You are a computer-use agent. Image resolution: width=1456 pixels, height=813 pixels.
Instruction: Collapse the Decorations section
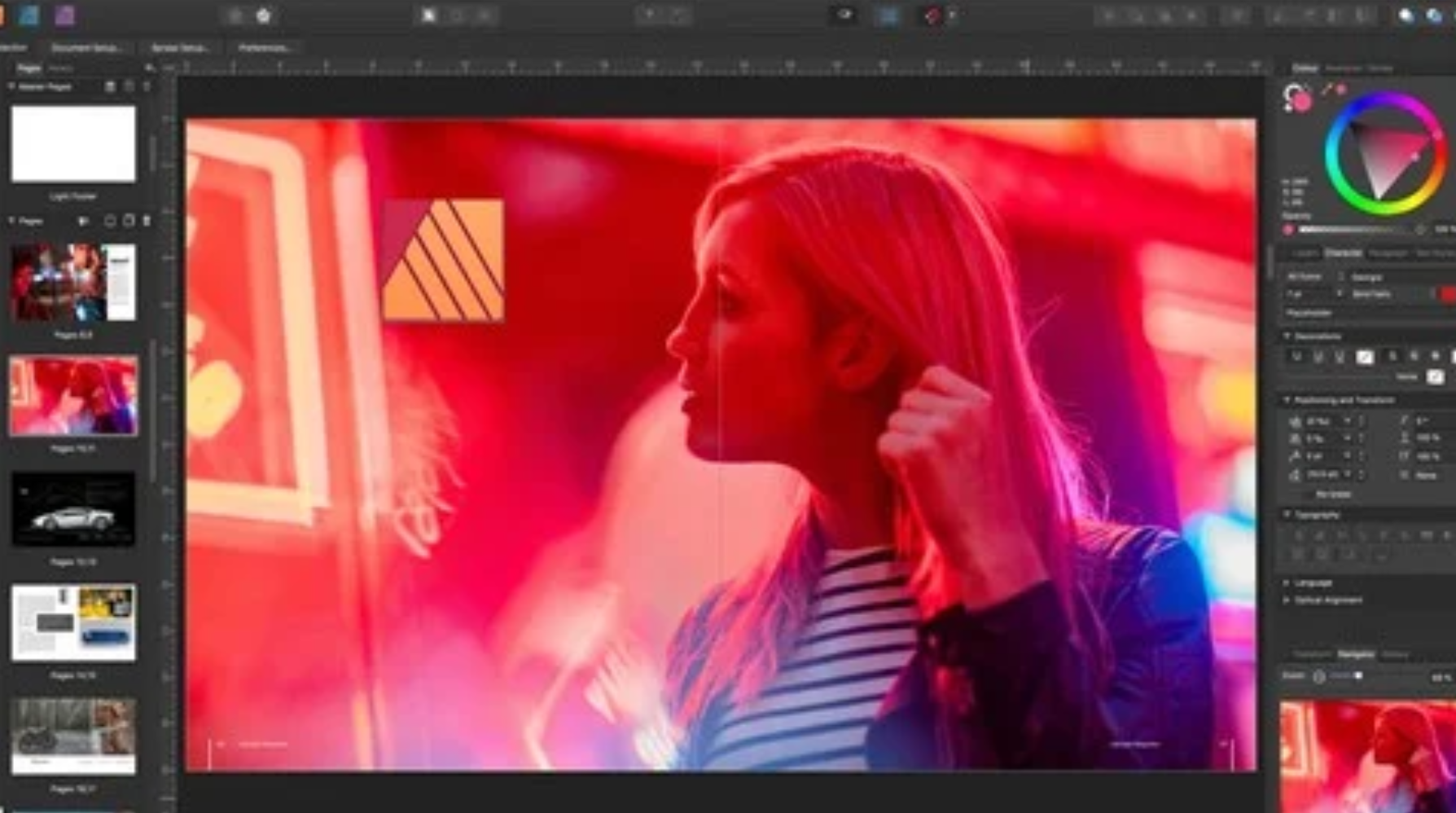[1287, 336]
